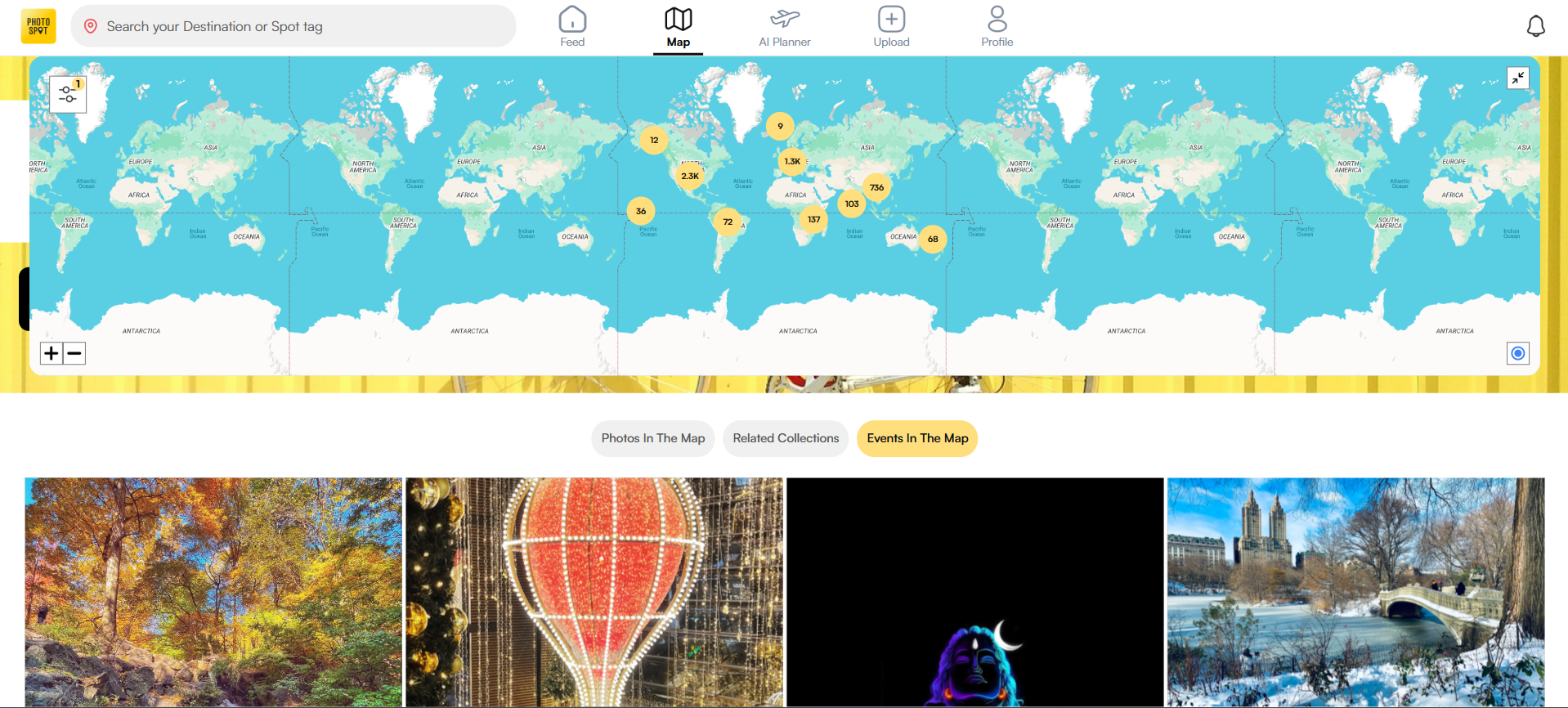Open the Upload page
1568x708 pixels.
891,27
